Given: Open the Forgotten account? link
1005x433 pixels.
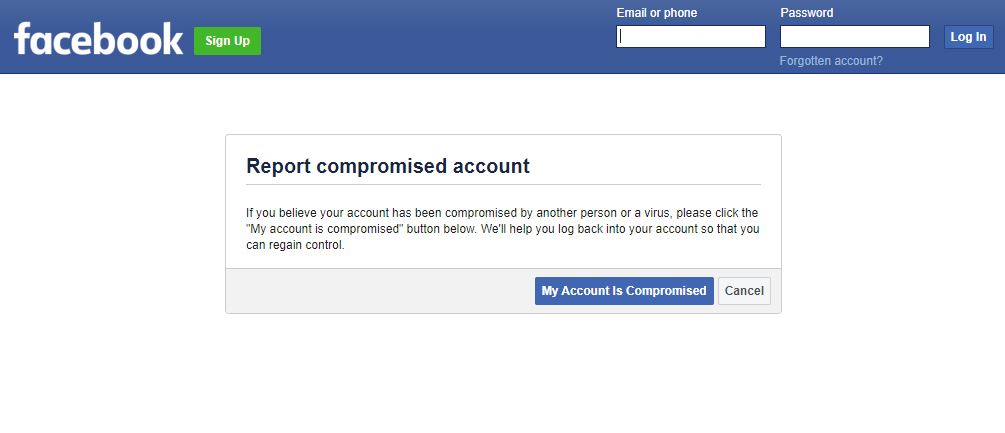Looking at the screenshot, I should click(831, 61).
